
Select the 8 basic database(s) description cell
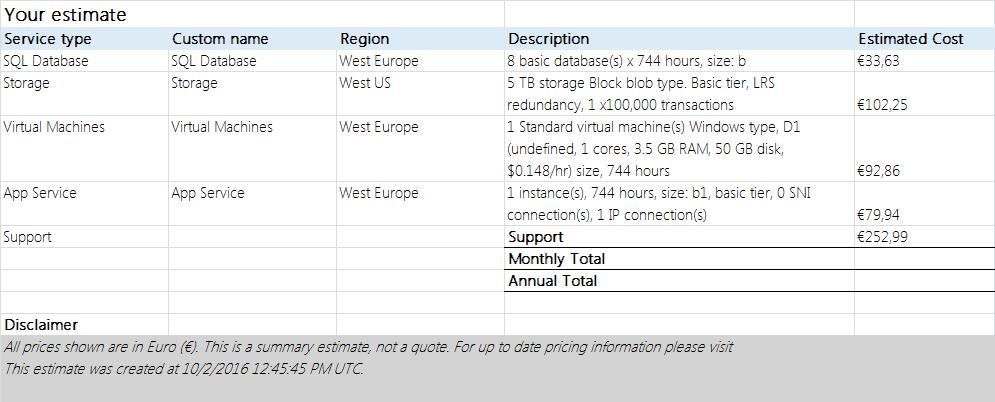679,61
